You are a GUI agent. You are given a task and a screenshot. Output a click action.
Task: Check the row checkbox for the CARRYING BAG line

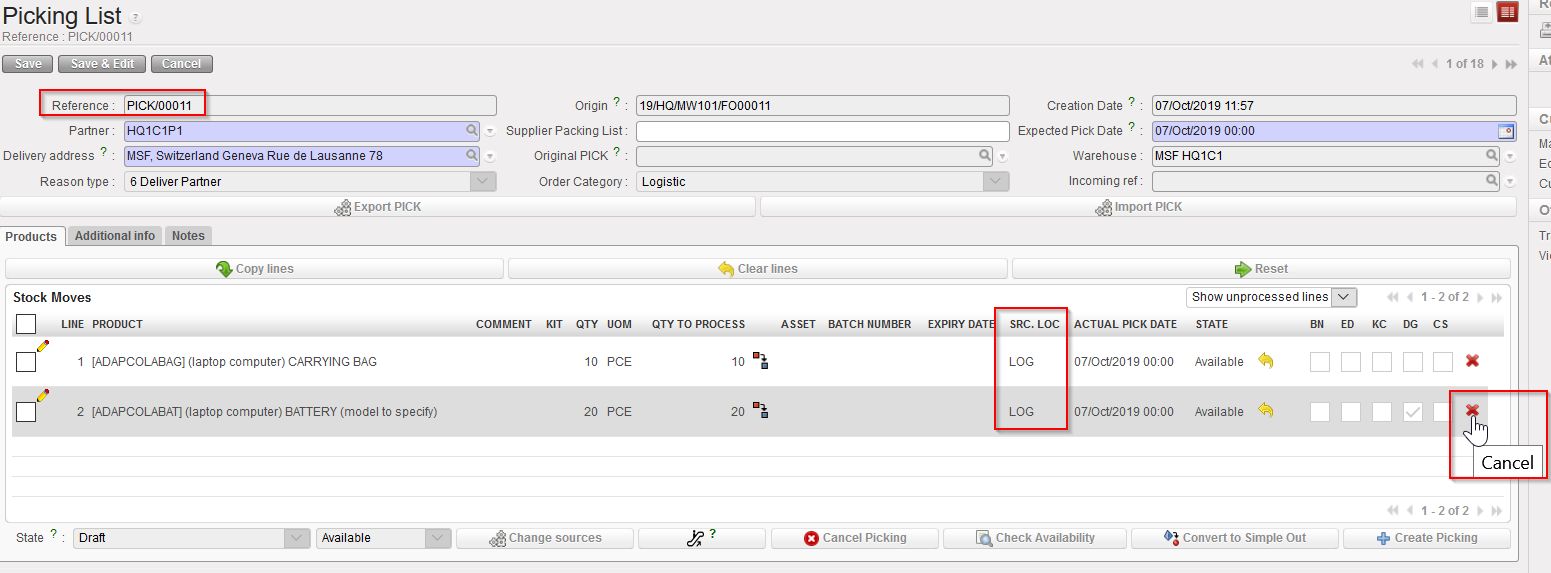26,362
